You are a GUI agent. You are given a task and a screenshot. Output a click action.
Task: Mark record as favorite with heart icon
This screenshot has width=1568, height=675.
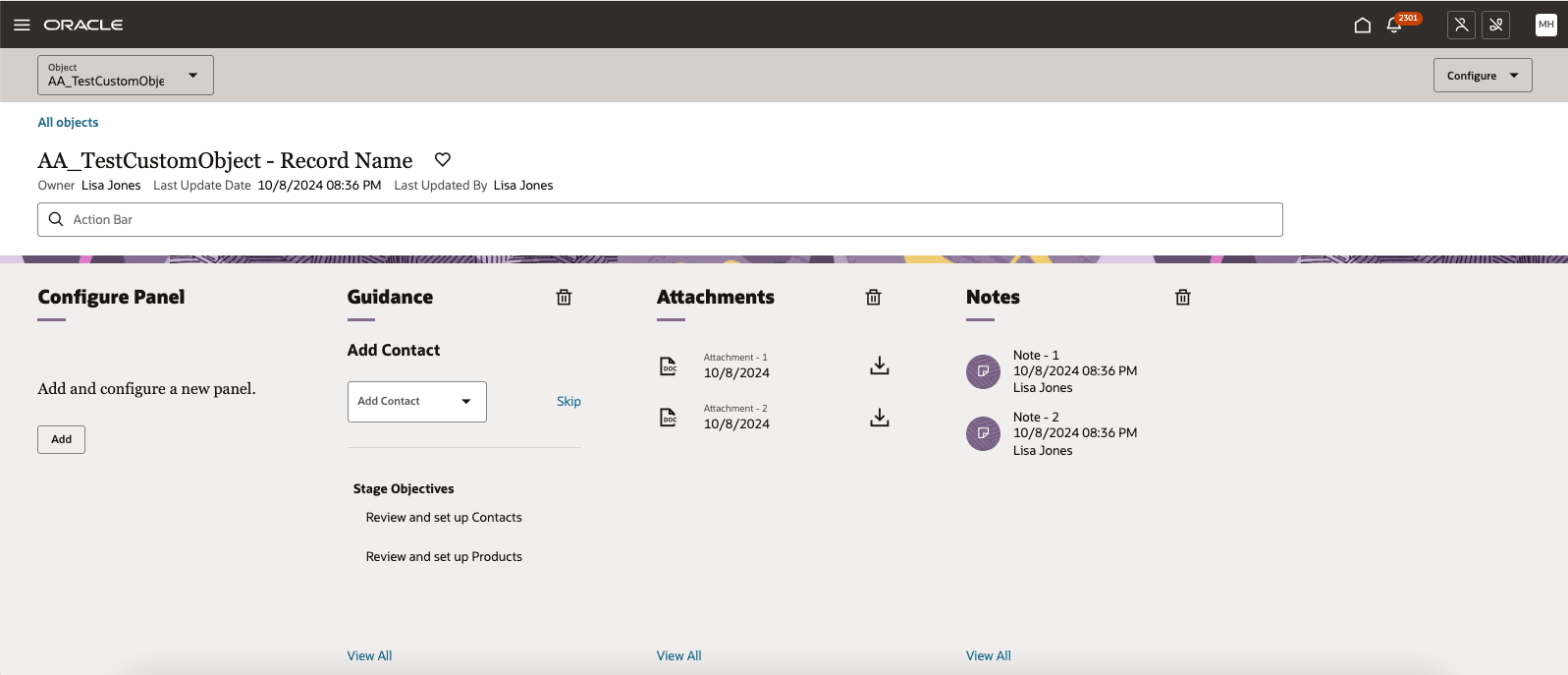click(x=443, y=159)
